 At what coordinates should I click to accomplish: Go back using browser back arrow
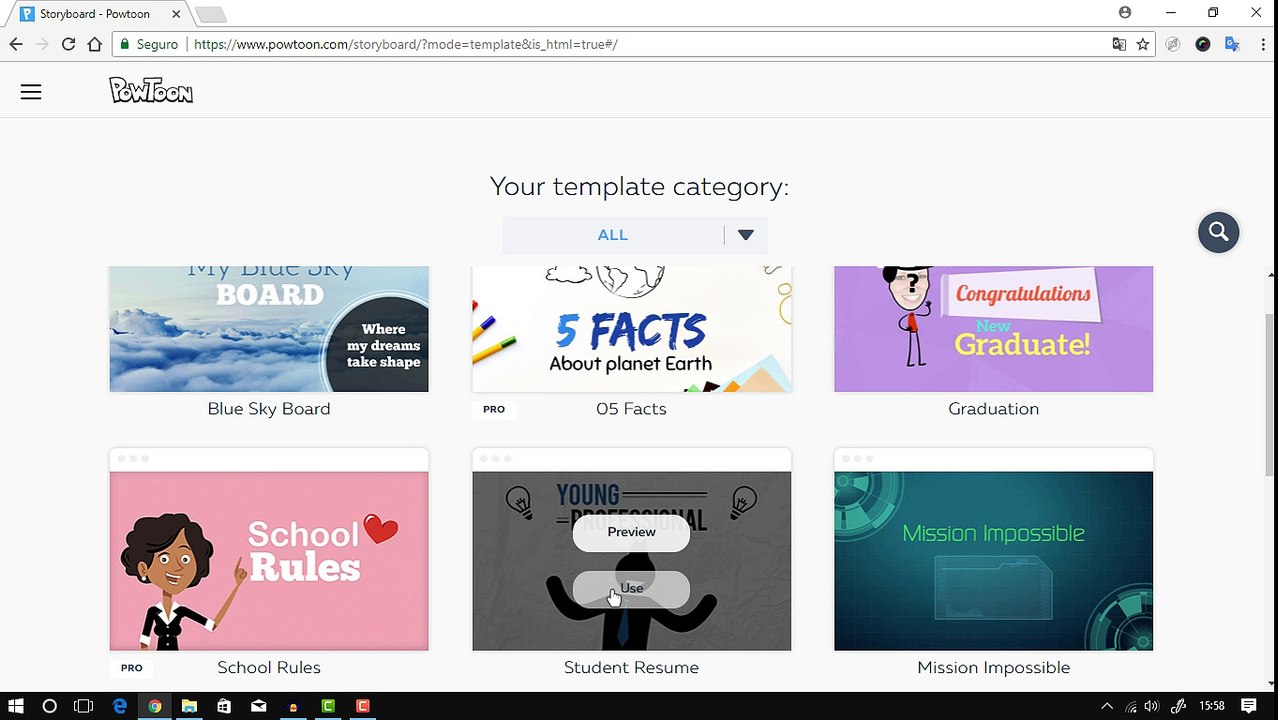15,44
